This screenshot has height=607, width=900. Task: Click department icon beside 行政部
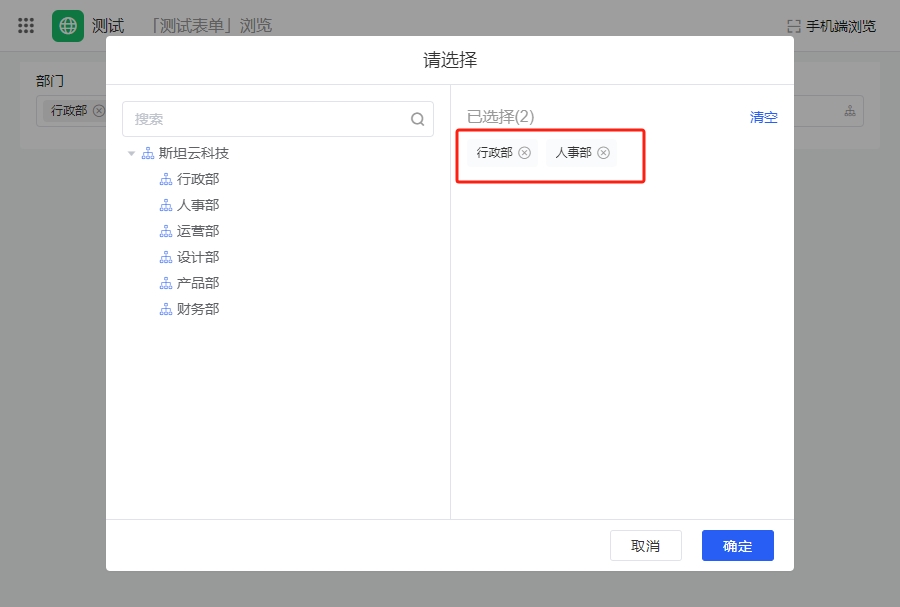coord(166,180)
